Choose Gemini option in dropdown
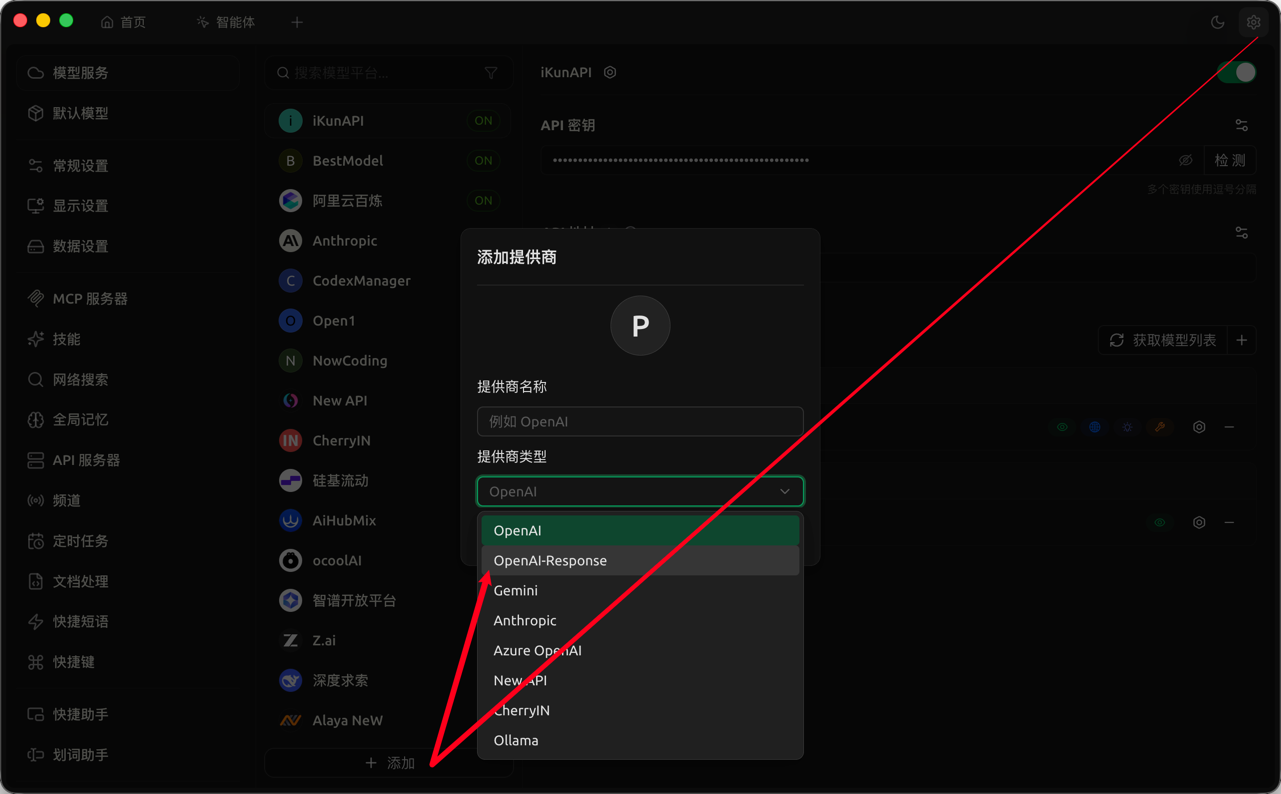The height and width of the screenshot is (794, 1281). pyautogui.click(x=640, y=591)
